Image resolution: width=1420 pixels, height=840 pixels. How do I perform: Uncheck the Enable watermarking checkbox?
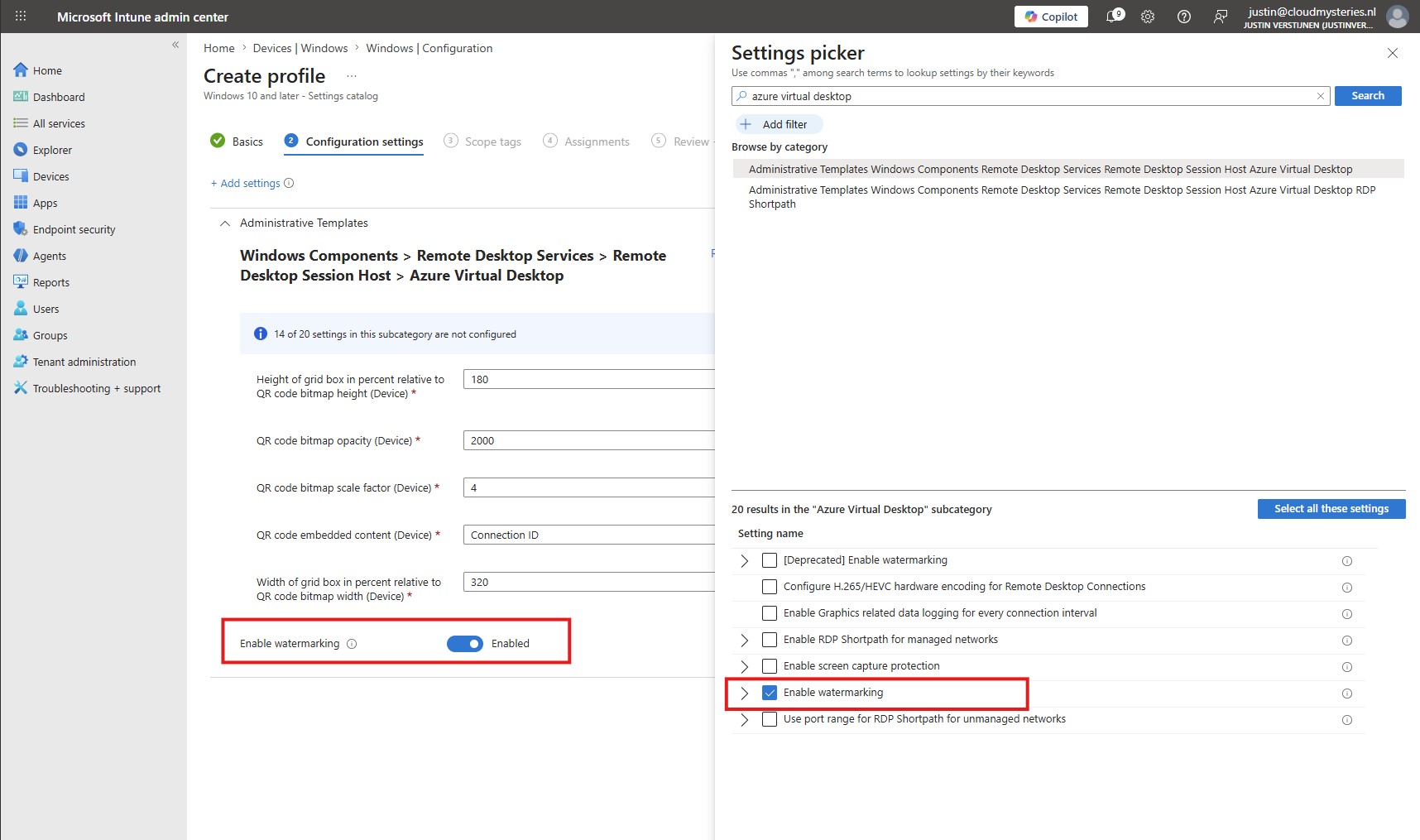point(770,693)
